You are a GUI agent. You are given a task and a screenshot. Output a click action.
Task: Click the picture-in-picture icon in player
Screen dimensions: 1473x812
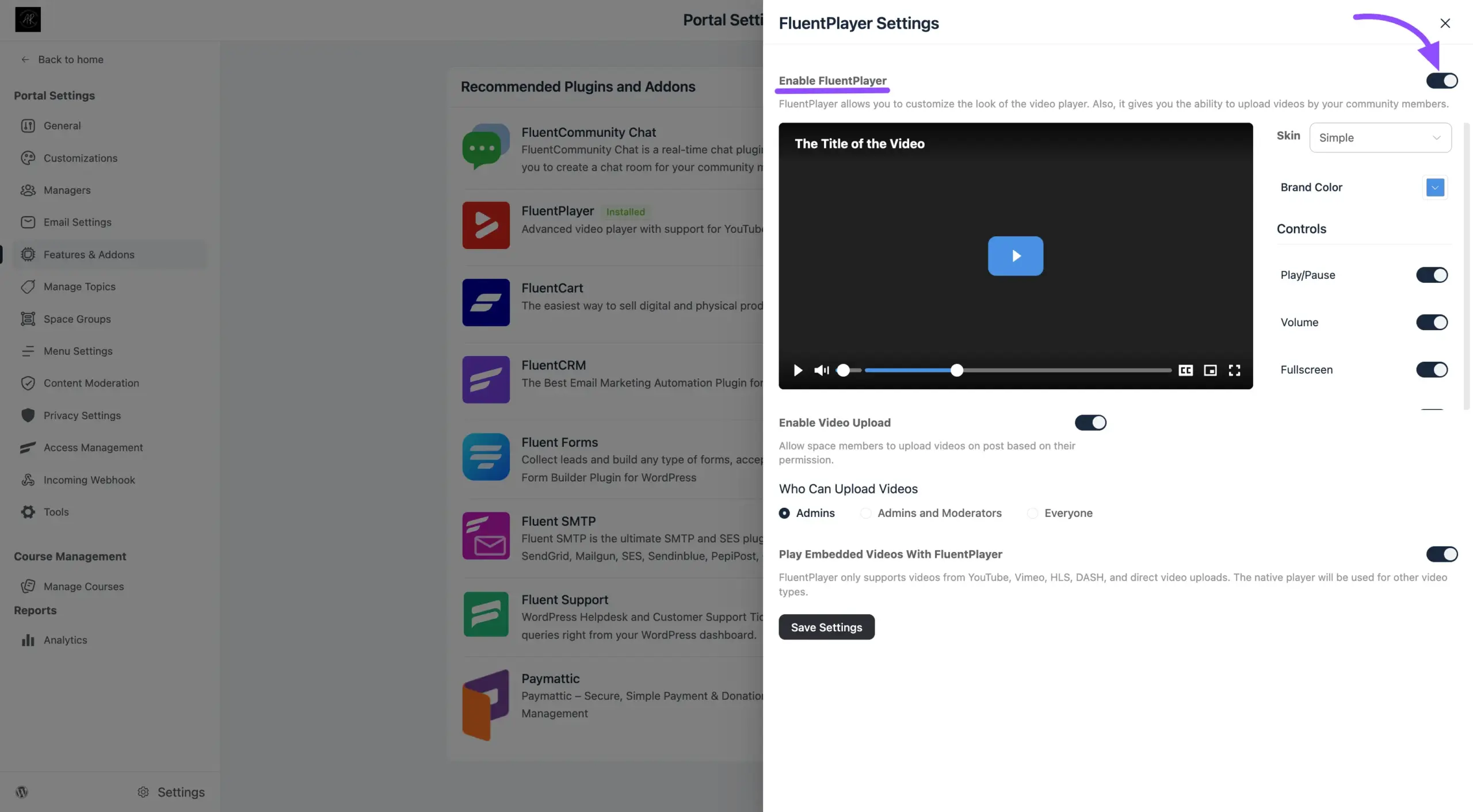pos(1210,370)
